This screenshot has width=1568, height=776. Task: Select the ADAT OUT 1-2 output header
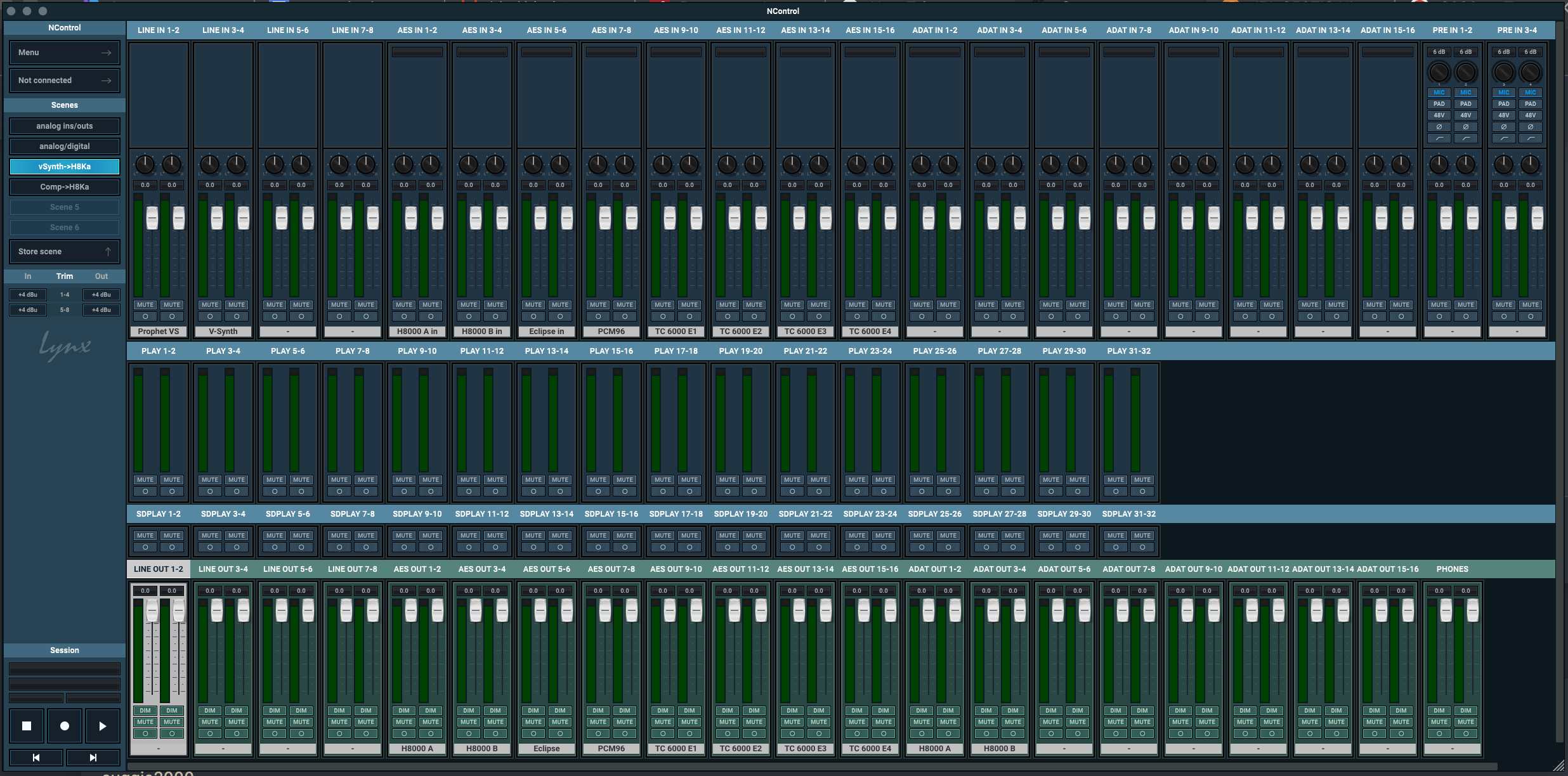(x=935, y=569)
